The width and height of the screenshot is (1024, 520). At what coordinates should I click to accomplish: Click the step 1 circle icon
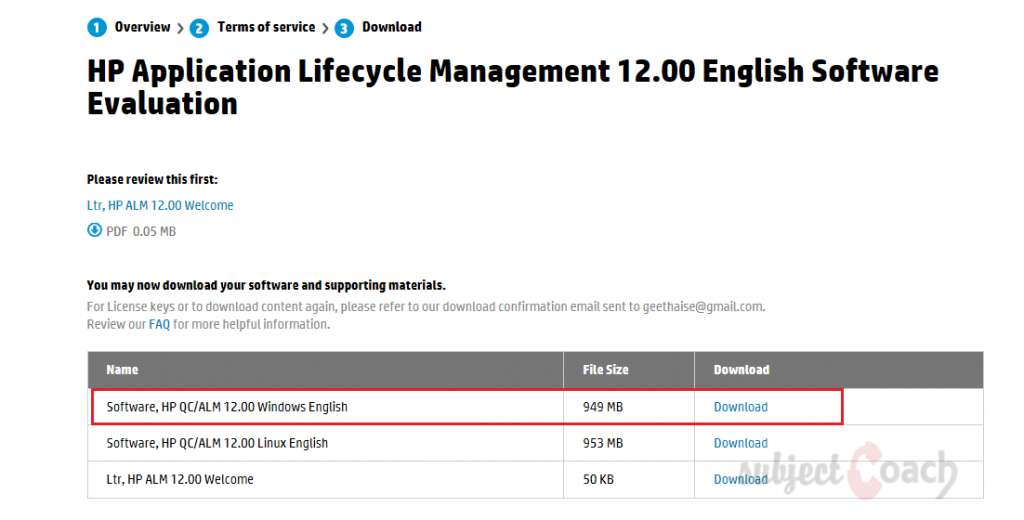(x=97, y=28)
